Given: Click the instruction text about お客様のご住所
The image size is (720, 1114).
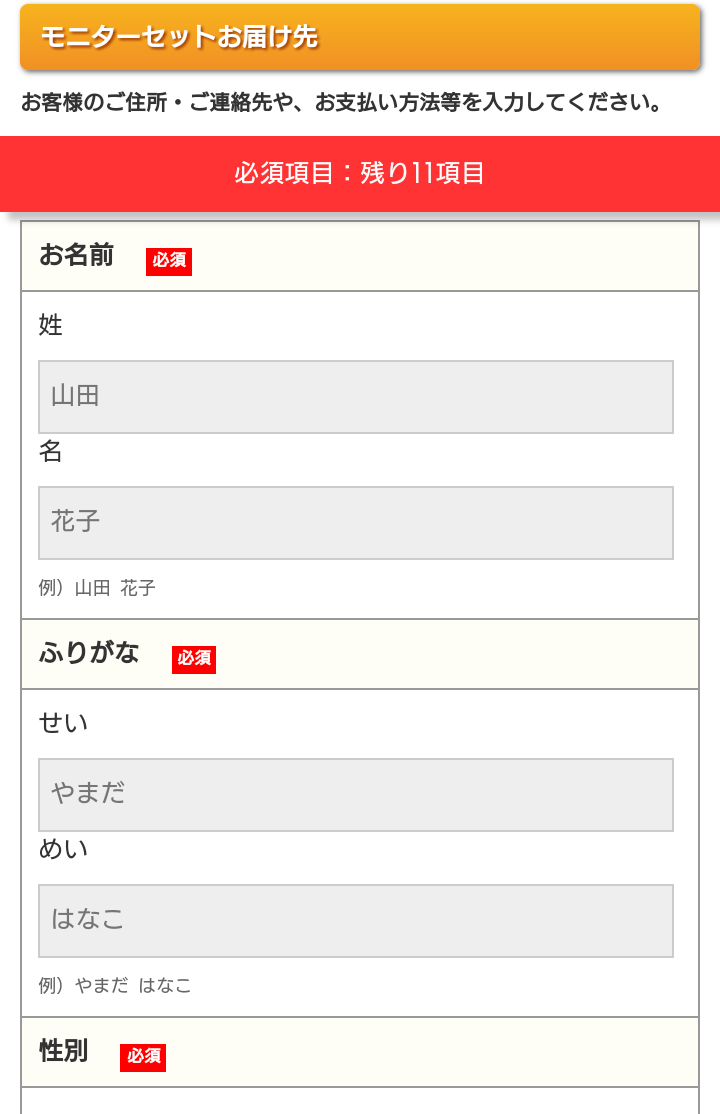Looking at the screenshot, I should point(342,102).
